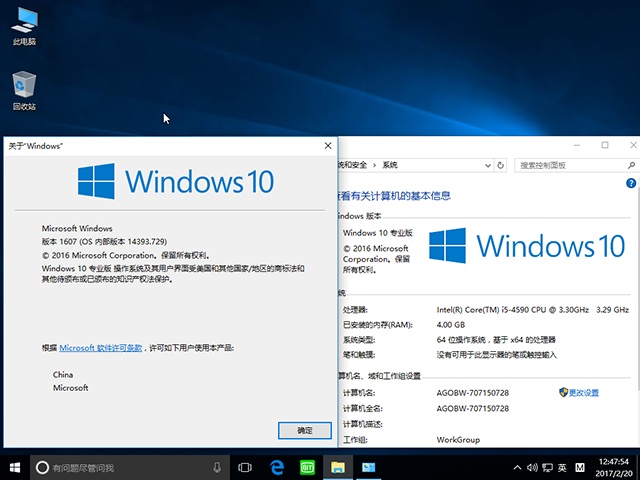This screenshot has width=640, height=480.
Task: Switch the 英 input language indicator
Action: point(563,467)
